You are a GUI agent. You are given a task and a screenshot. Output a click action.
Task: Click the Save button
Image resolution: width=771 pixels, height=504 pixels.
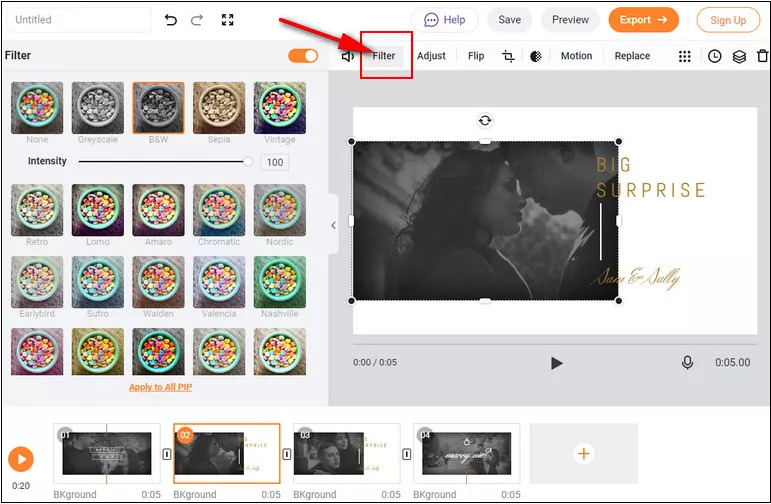coord(509,20)
